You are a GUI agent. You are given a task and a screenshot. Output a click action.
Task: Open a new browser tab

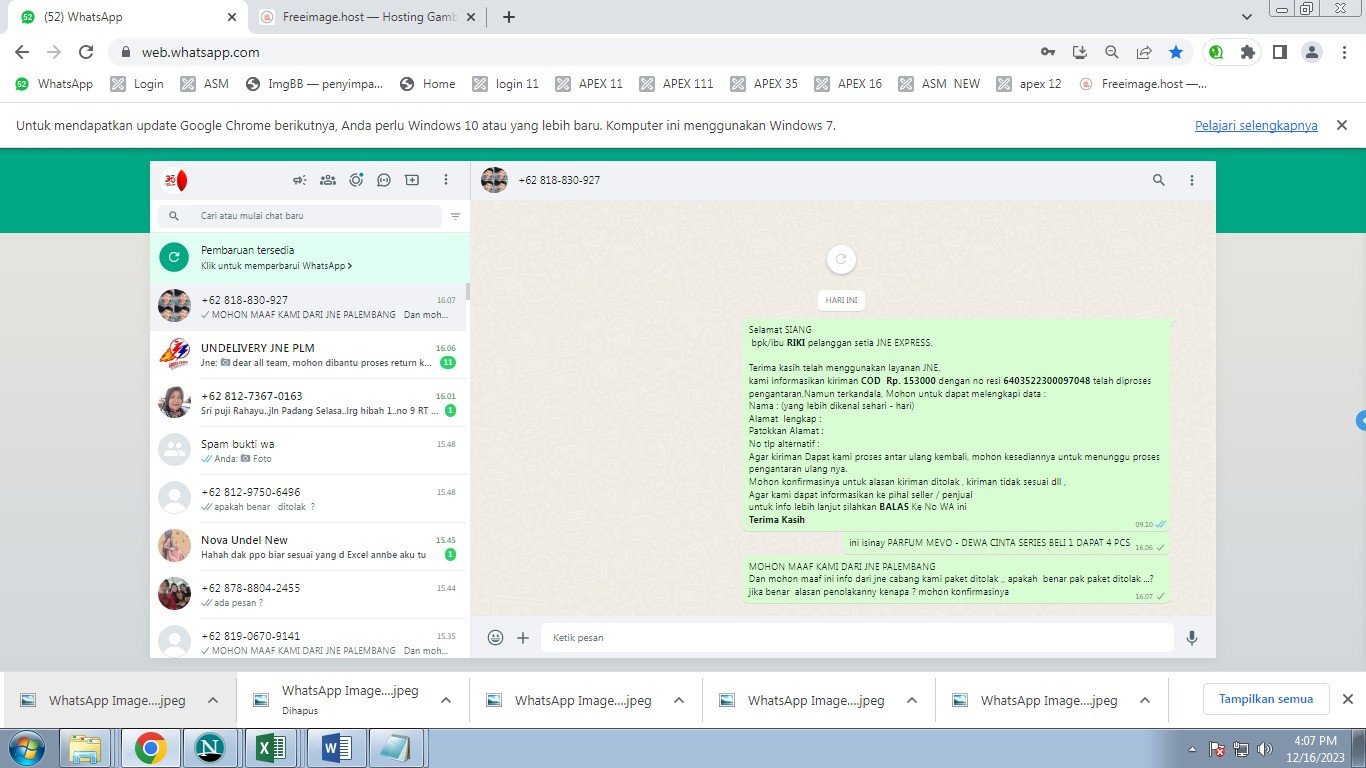pos(509,17)
